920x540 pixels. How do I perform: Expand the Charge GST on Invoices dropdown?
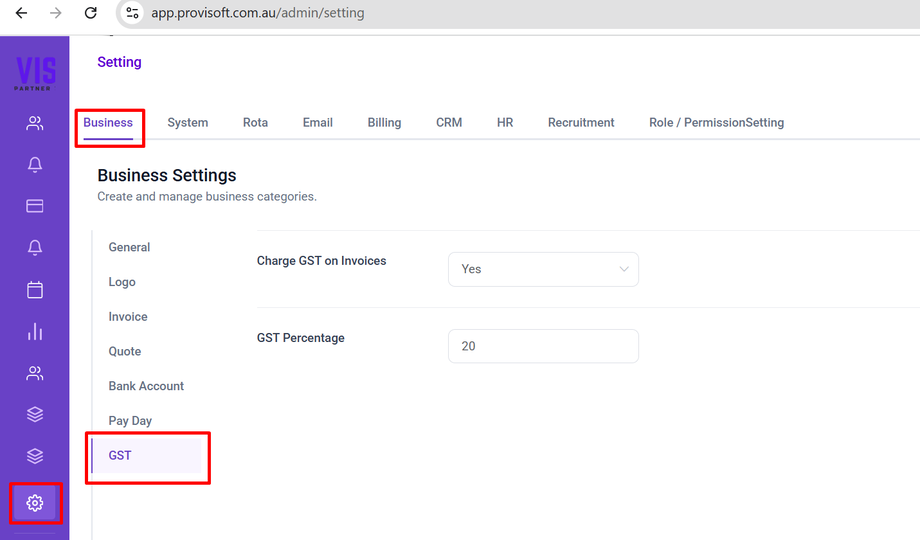(543, 269)
